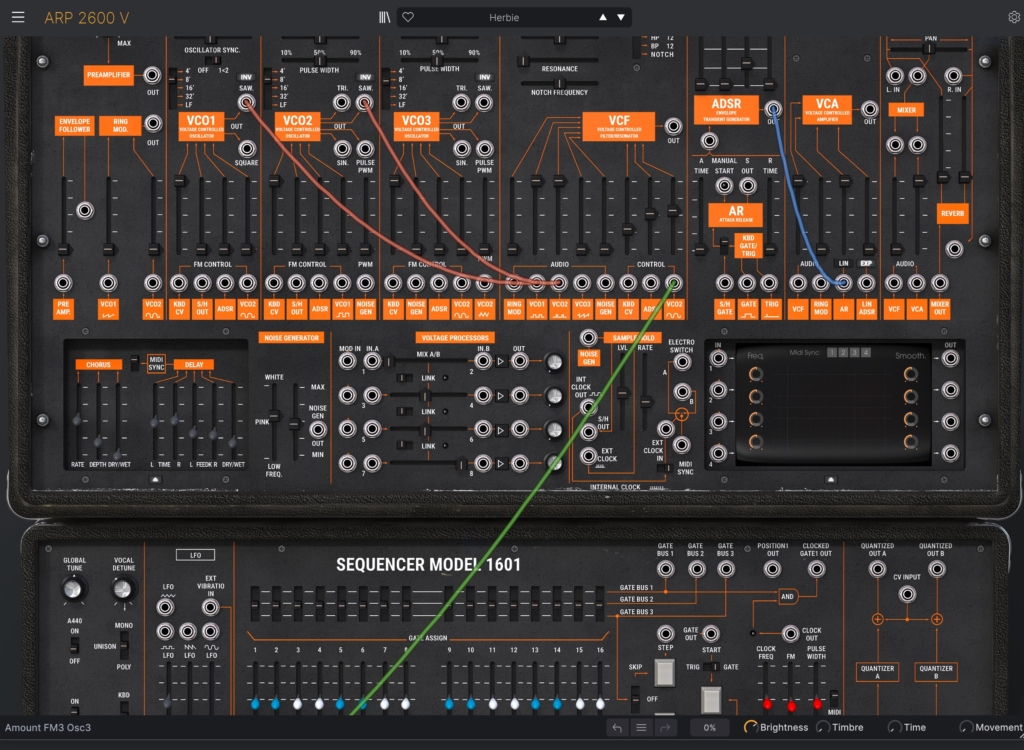Toggle the chorus/delay MIDI Sync switch

135,362
